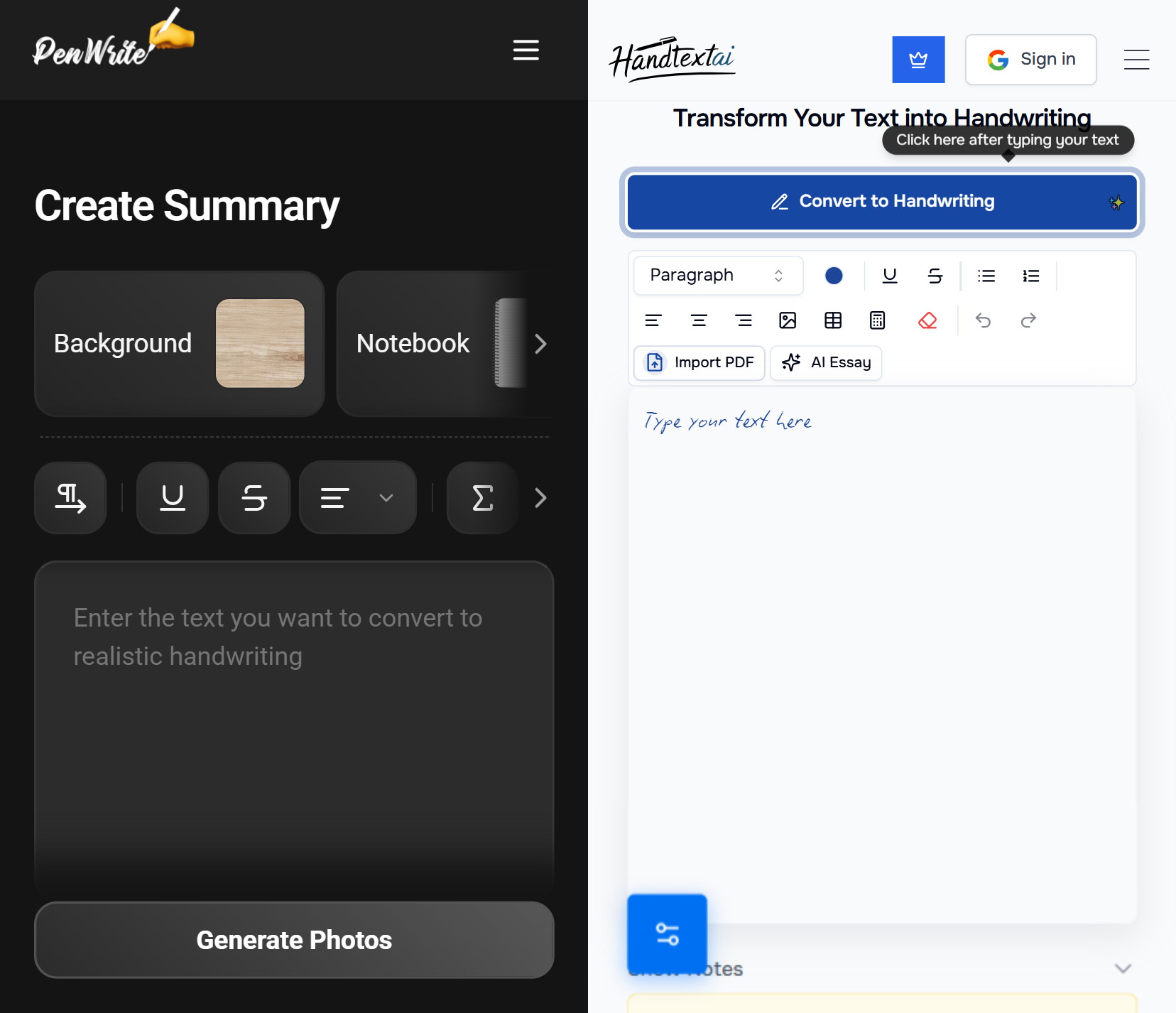This screenshot has height=1013, width=1176.
Task: Open the PenWrite hamburger menu
Action: [x=525, y=50]
